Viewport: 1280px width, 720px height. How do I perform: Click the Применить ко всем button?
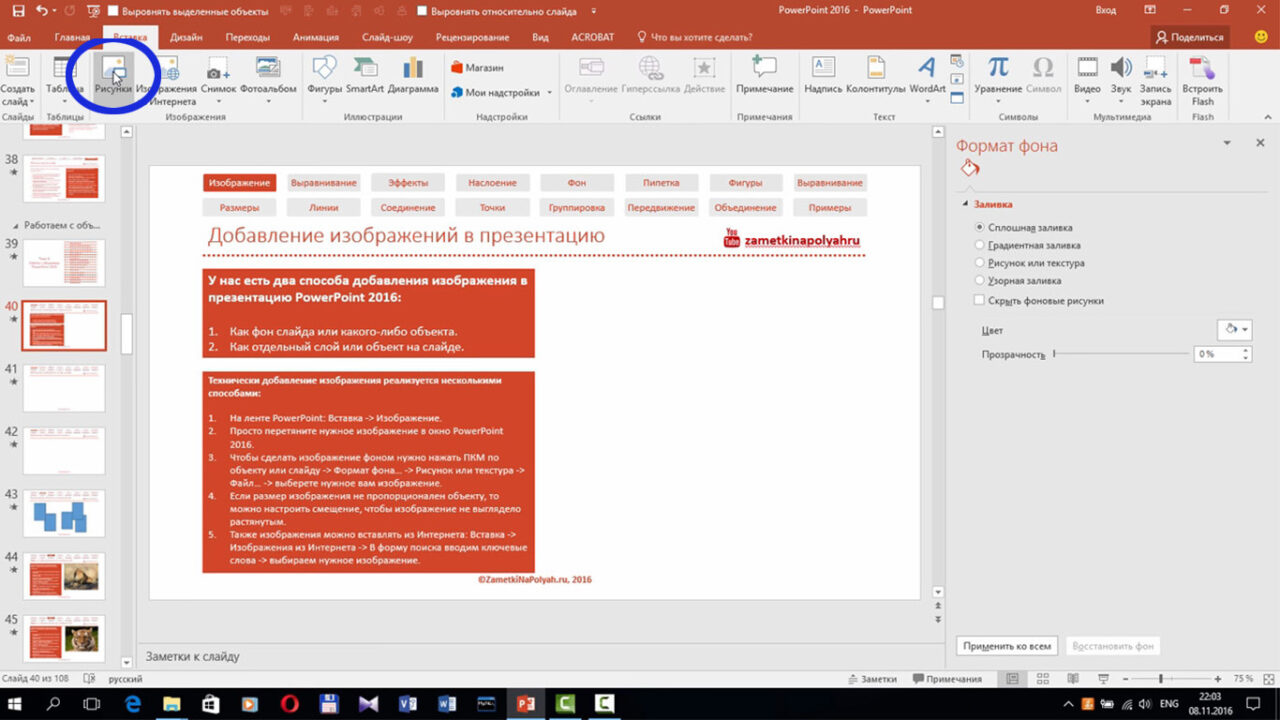tap(1006, 646)
